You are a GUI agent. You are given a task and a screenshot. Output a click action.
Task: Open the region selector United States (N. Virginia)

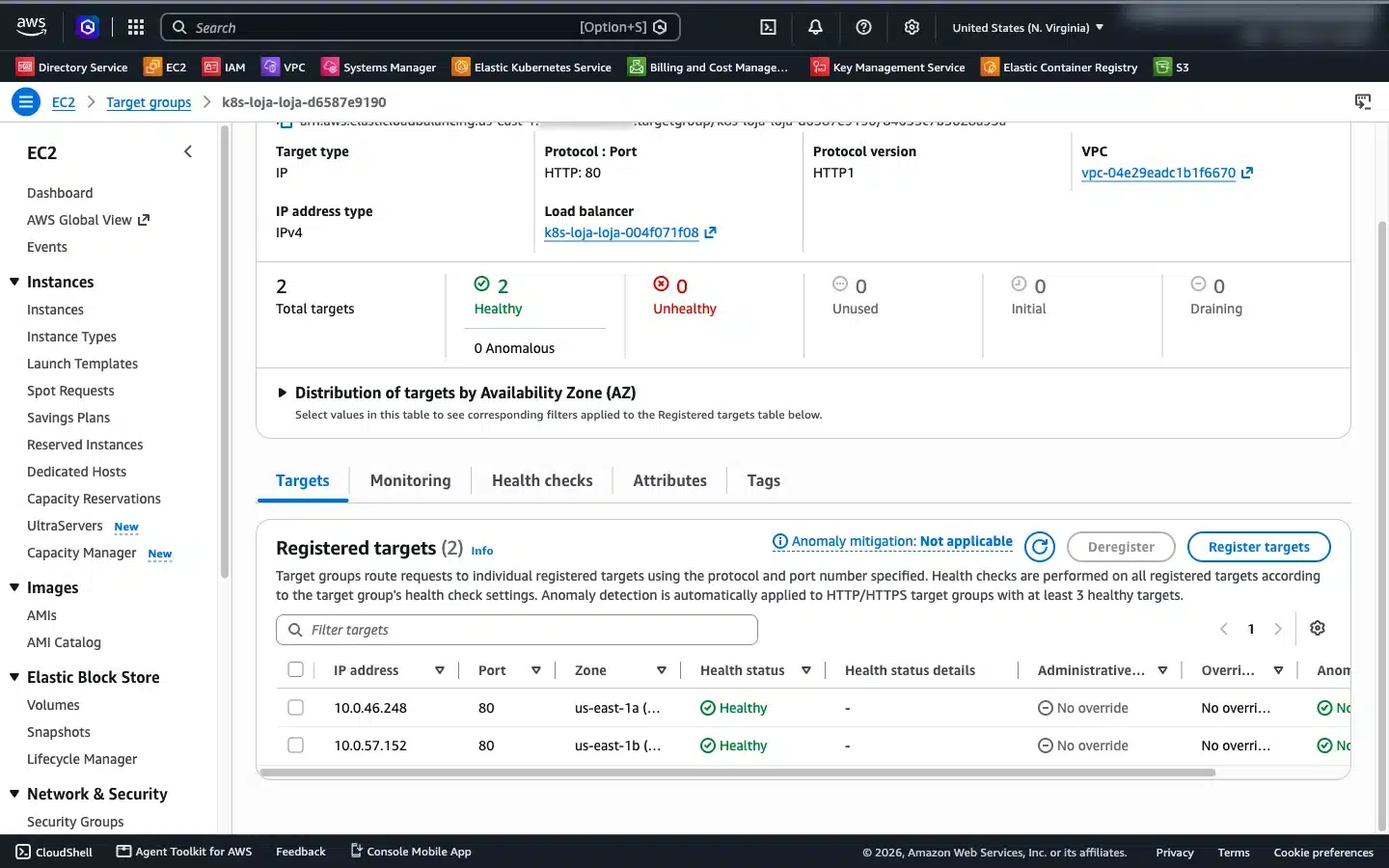(1028, 27)
